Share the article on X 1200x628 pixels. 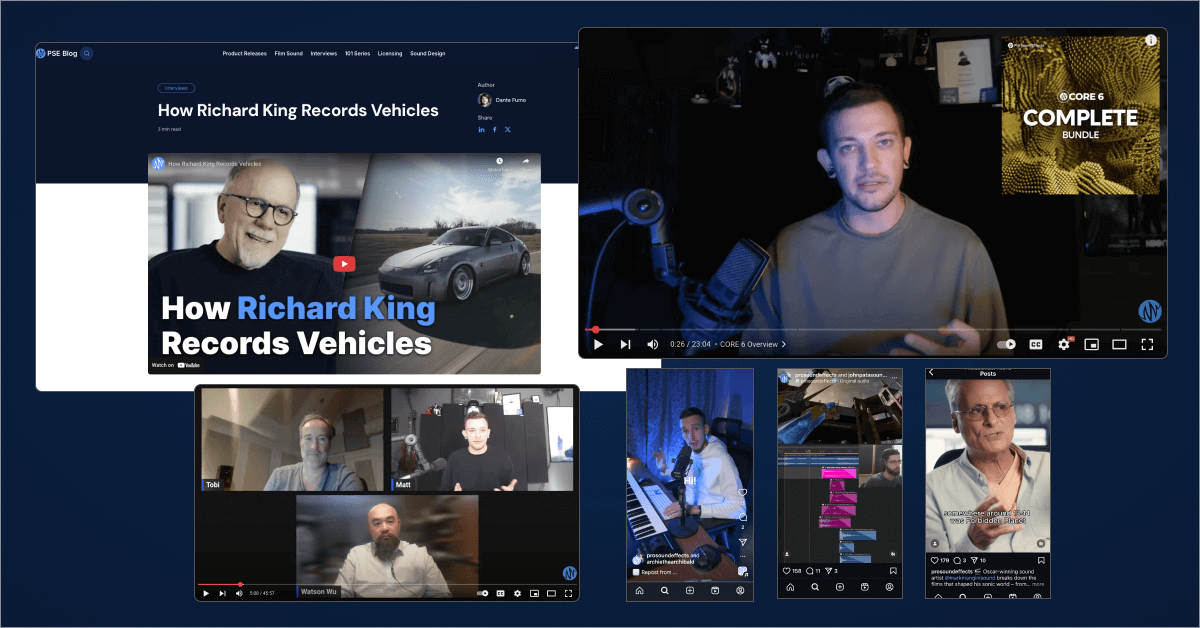click(507, 129)
